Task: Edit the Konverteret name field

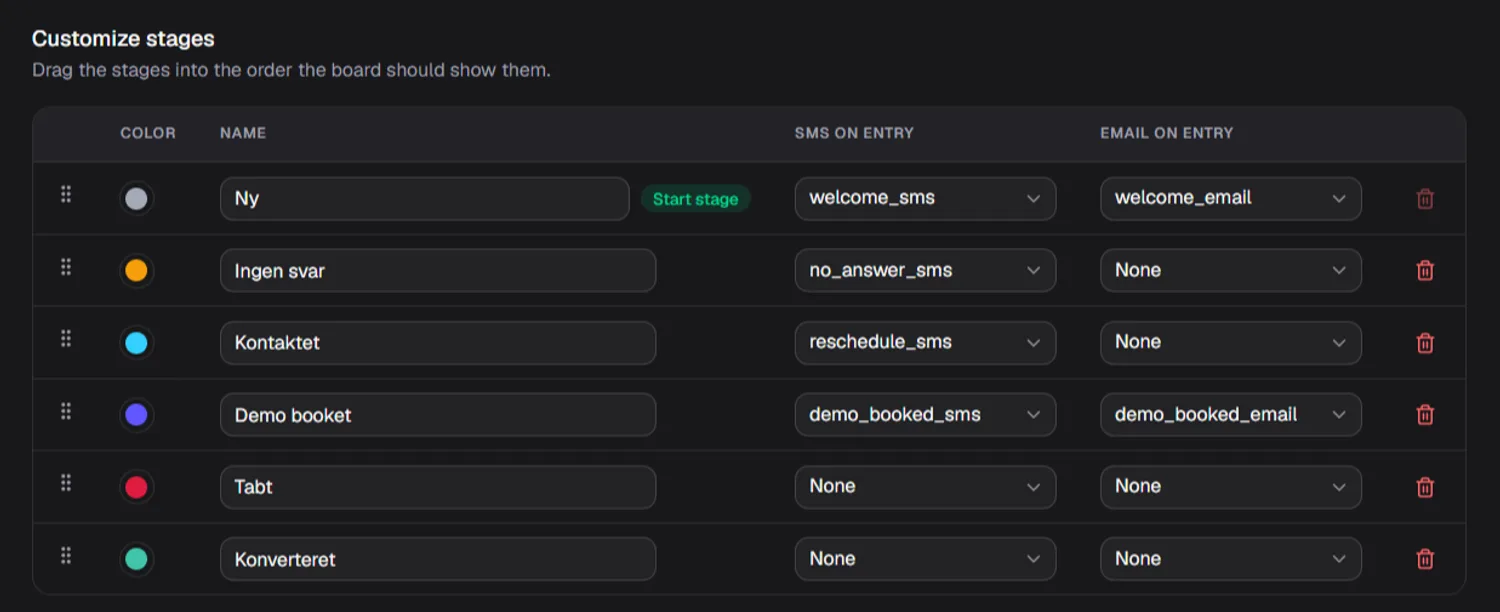Action: tap(438, 559)
